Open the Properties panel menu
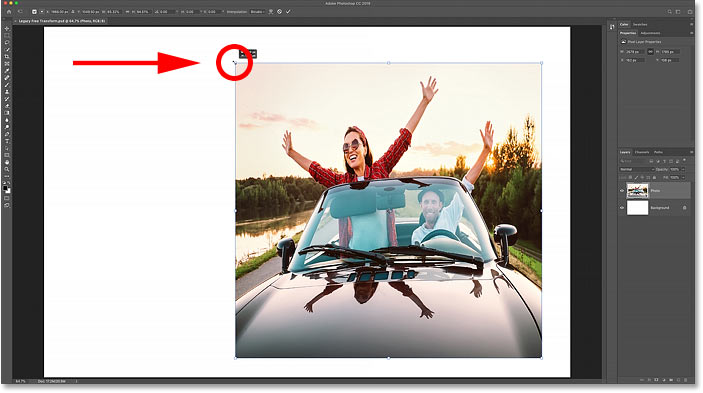 pyautogui.click(x=691, y=33)
